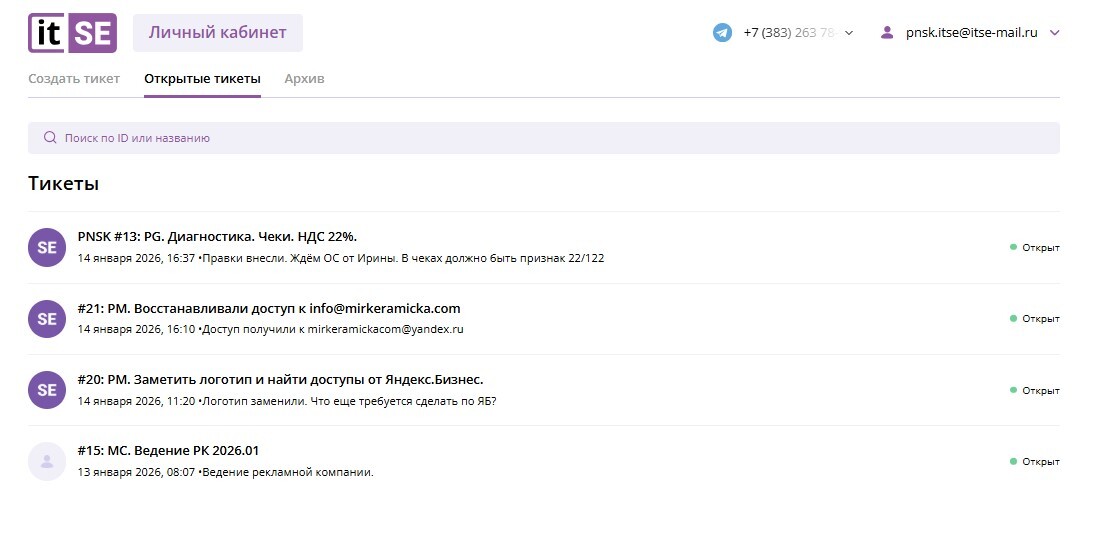1108x543 pixels.
Task: Click the Личный кабинет button
Action: tap(217, 33)
